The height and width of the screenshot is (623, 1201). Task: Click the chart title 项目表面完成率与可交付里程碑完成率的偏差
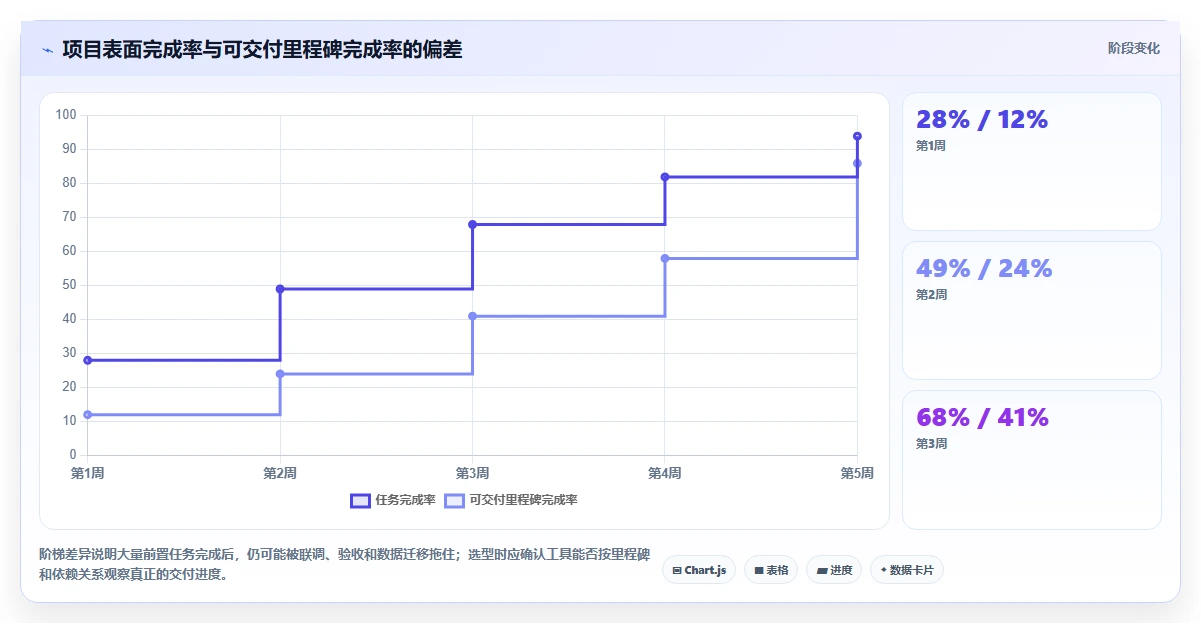262,49
